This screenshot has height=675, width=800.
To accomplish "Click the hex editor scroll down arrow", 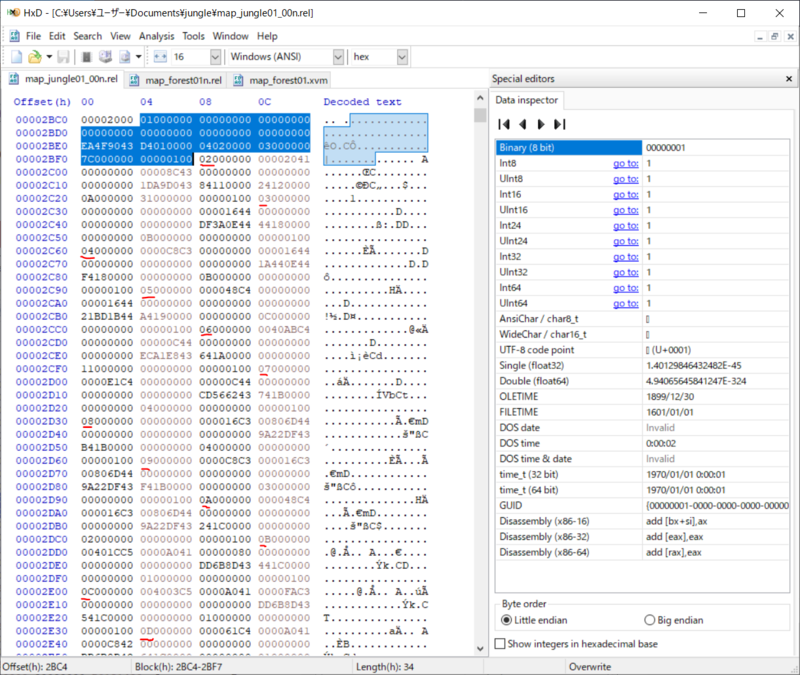I will [x=480, y=649].
